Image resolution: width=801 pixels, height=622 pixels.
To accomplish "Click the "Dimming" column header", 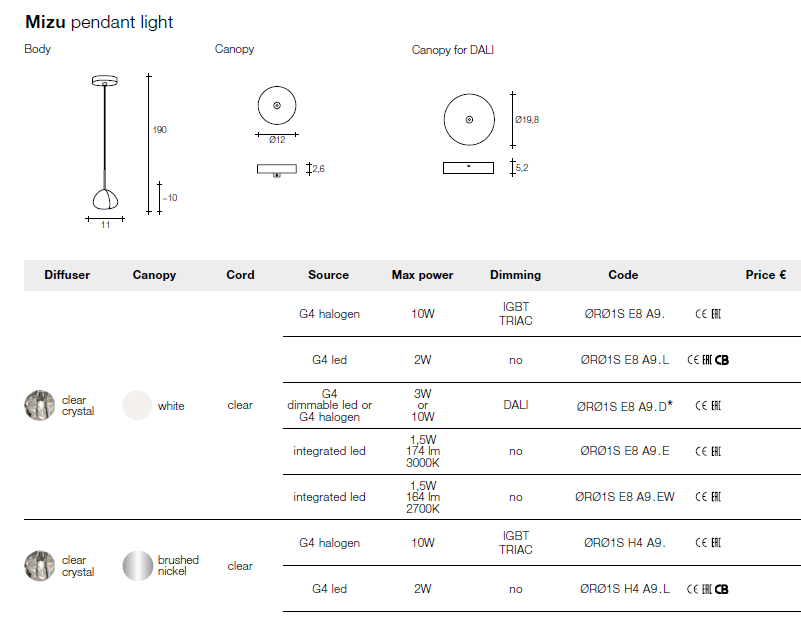I will tap(515, 275).
